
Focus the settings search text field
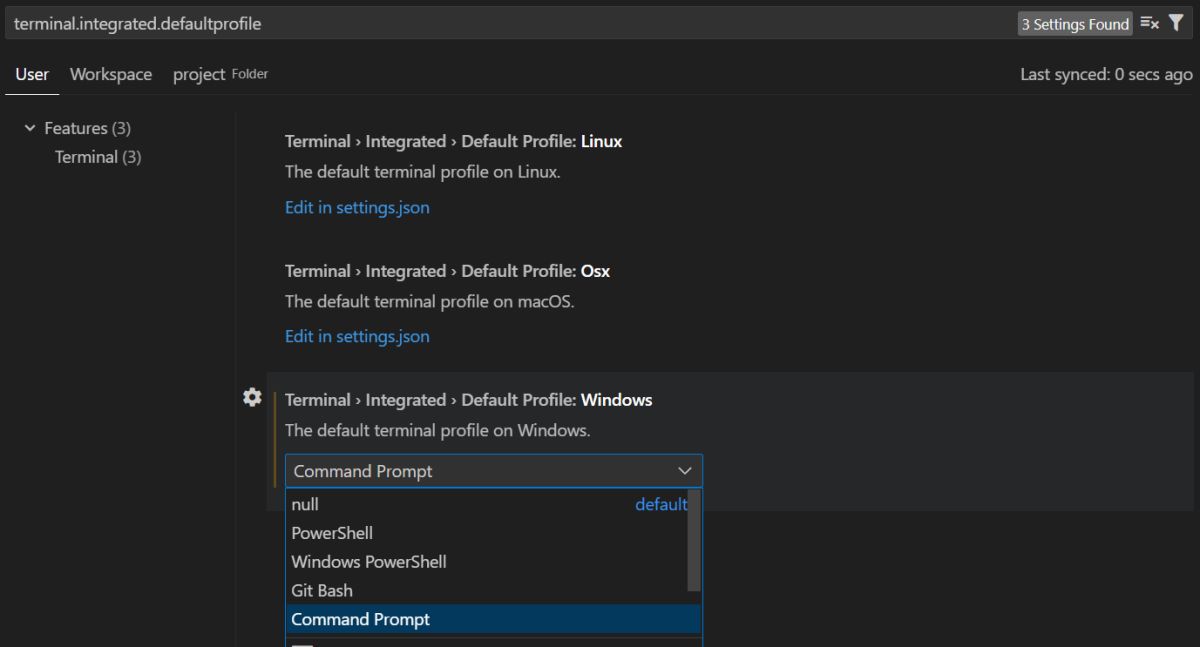500,23
